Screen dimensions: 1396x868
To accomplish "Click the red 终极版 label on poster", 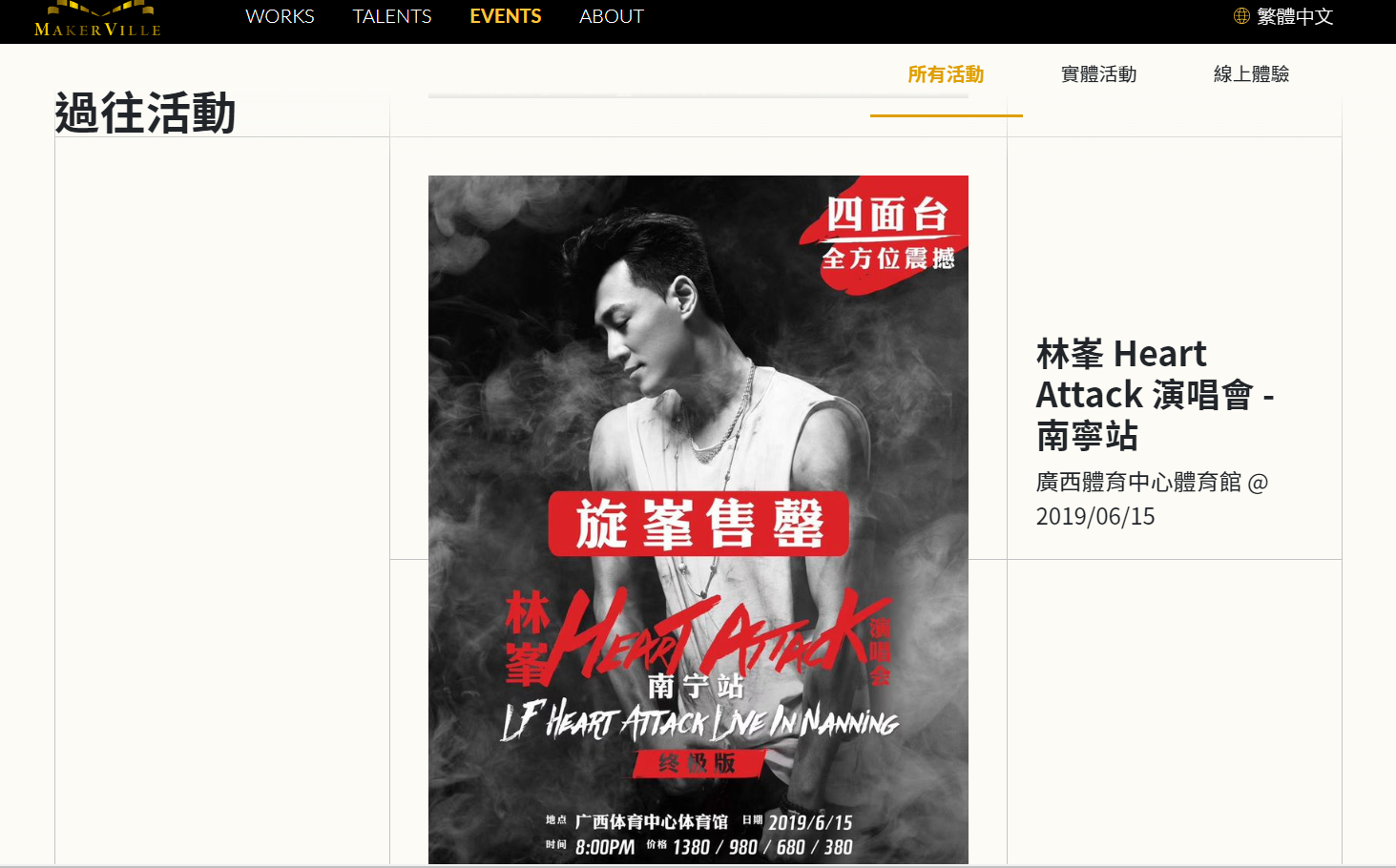I will point(698,763).
